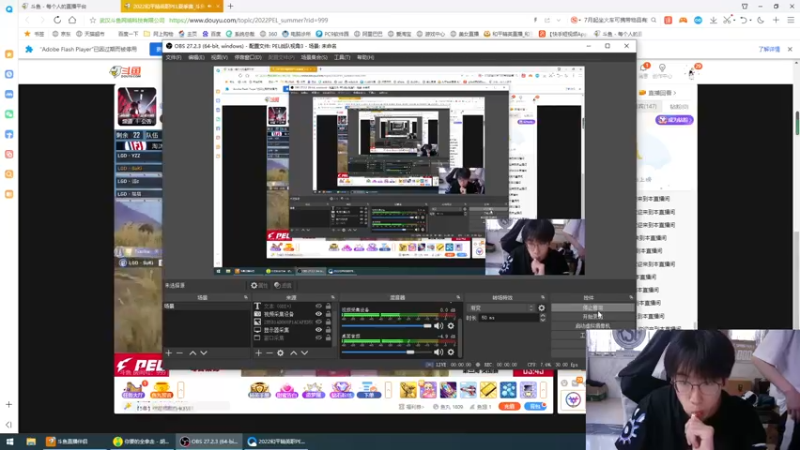Toggle lock on the 视频采集设备 source
This screenshot has height=450, width=800.
pyautogui.click(x=328, y=314)
